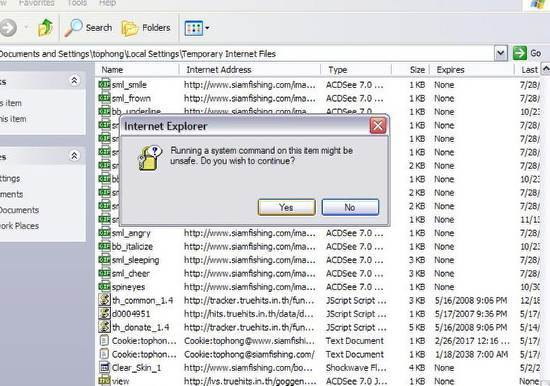Select the th_common_1.4 file name
The image size is (550, 386).
click(x=142, y=300)
